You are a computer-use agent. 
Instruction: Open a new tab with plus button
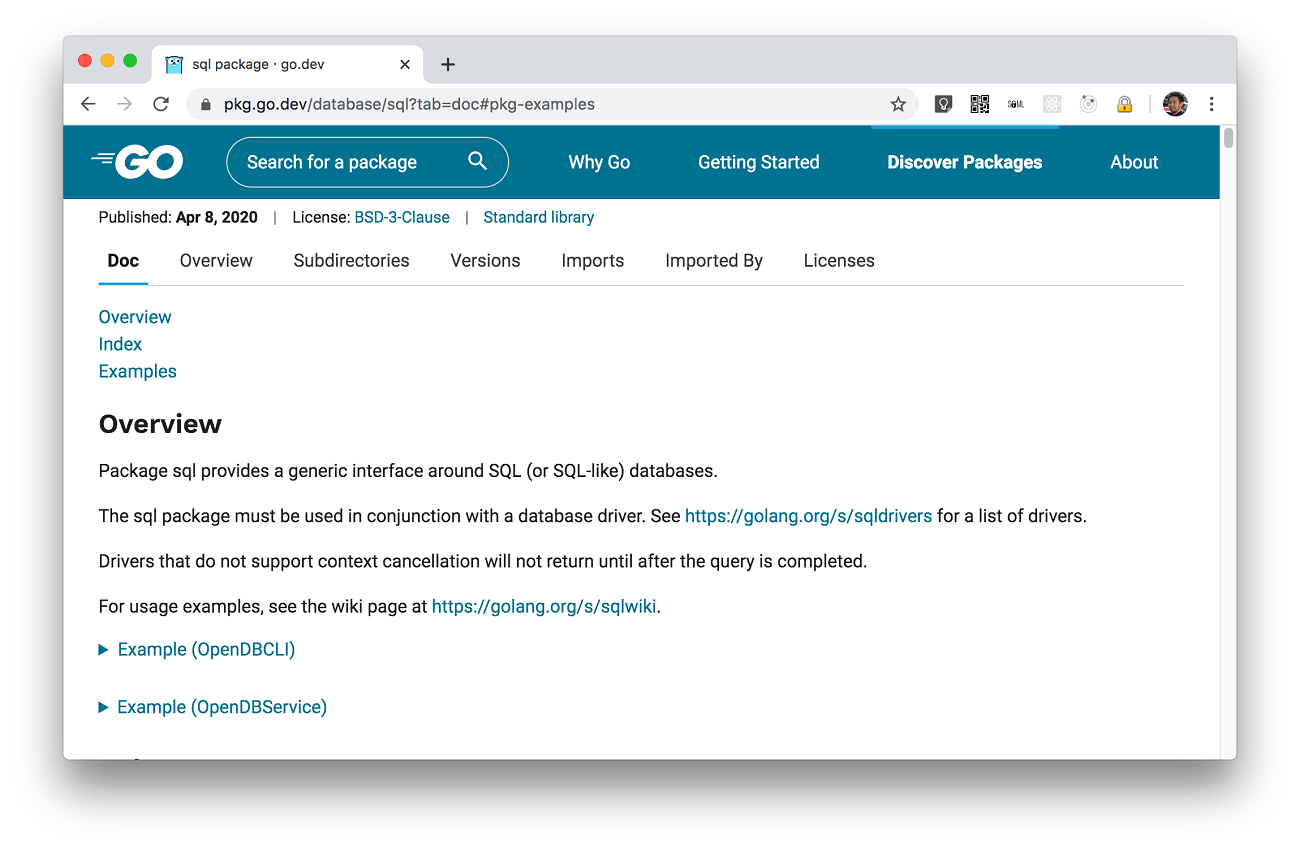click(448, 64)
